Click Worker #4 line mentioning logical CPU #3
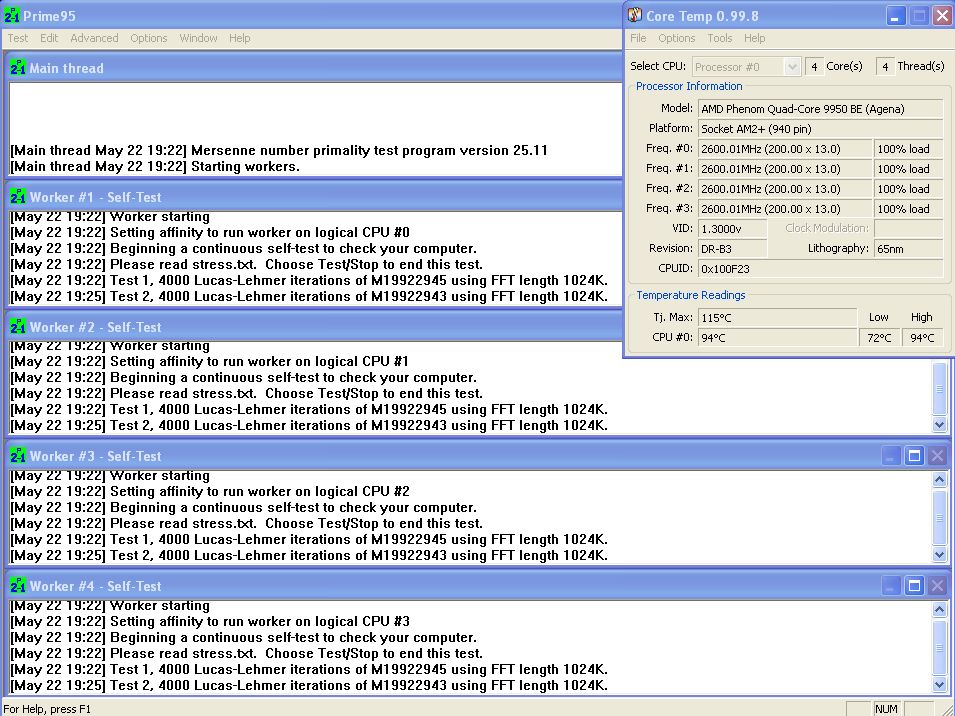The image size is (955, 716). point(210,622)
